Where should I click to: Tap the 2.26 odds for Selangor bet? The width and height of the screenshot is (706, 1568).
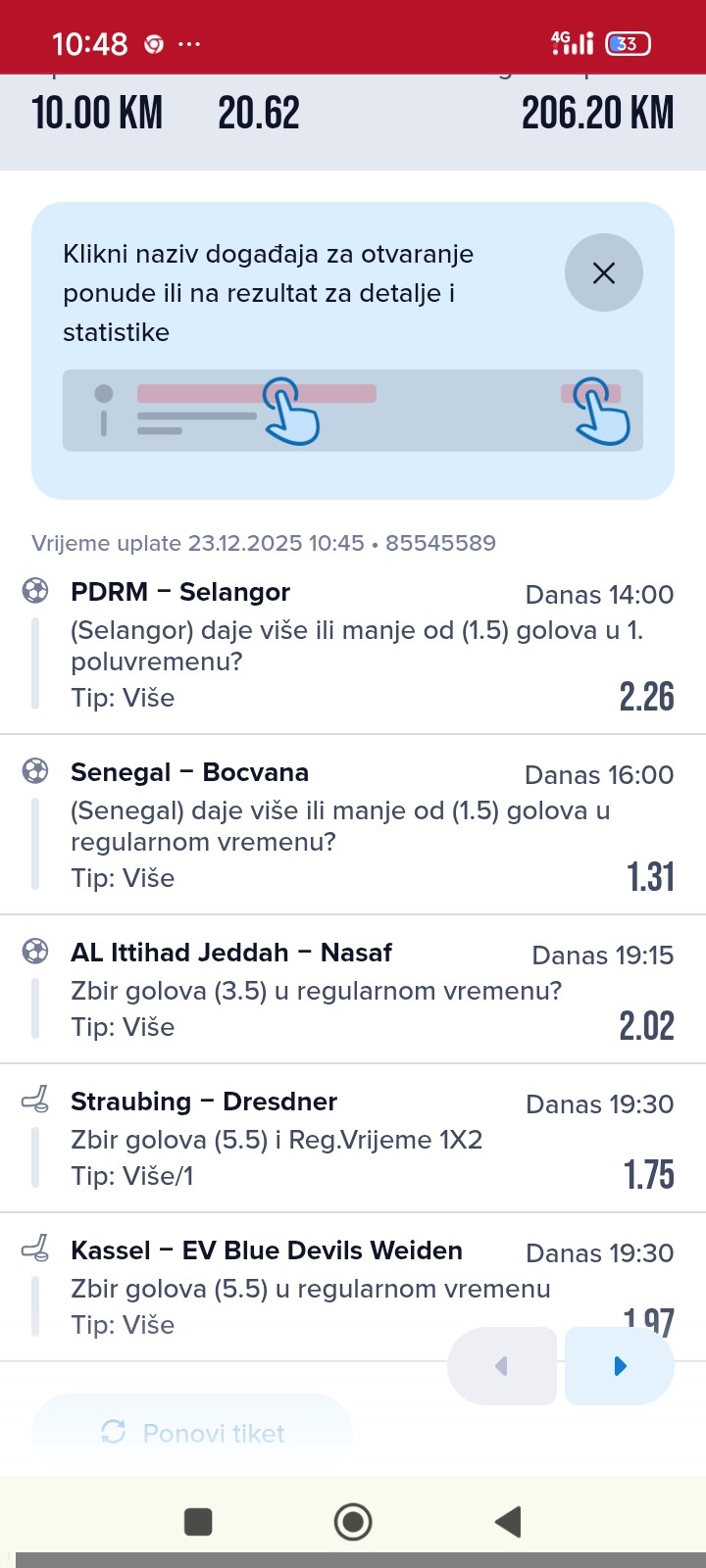pyautogui.click(x=646, y=697)
